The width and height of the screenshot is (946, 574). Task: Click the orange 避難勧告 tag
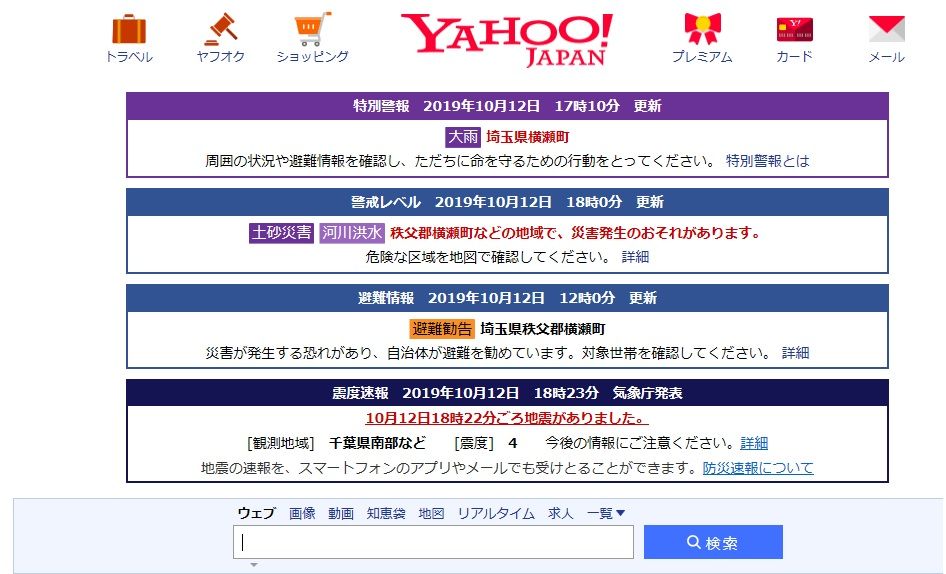pos(442,329)
